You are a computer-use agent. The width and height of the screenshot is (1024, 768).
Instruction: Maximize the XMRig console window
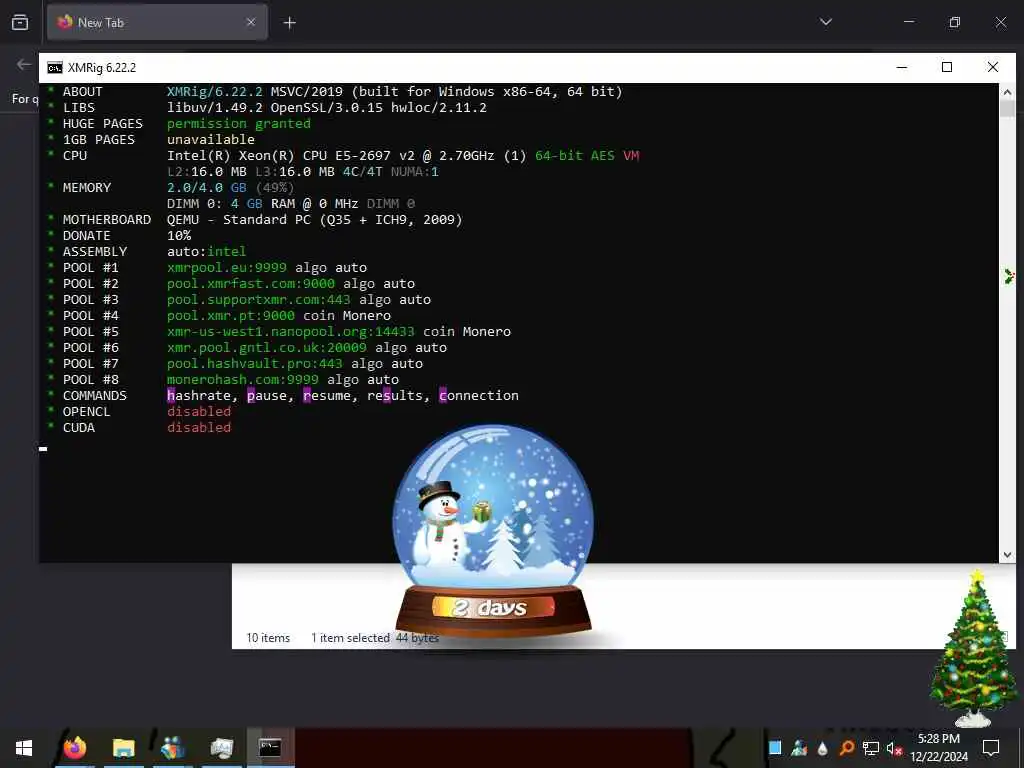coord(947,67)
